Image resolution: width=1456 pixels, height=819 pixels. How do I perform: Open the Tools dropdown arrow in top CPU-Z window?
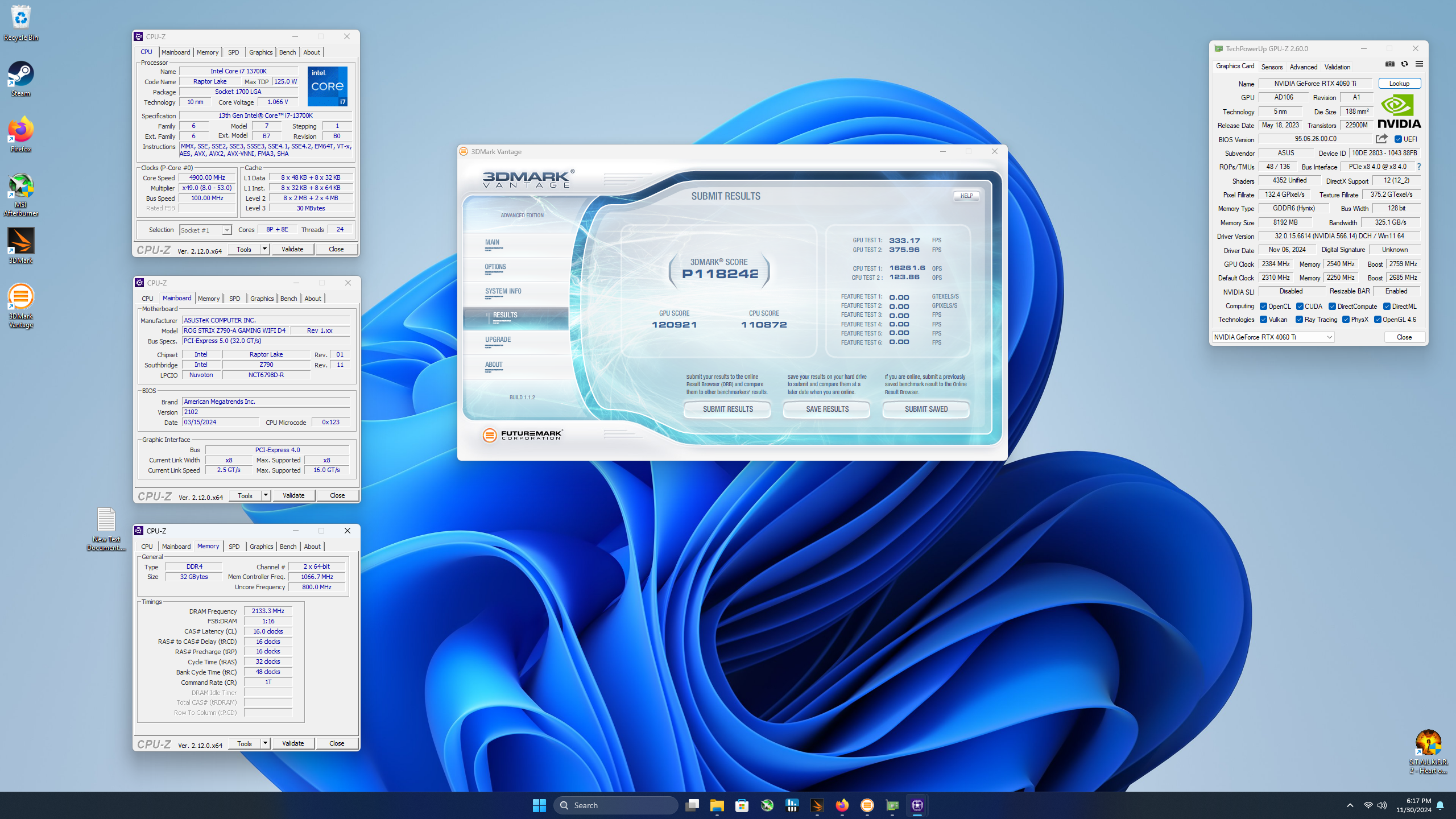pos(264,249)
